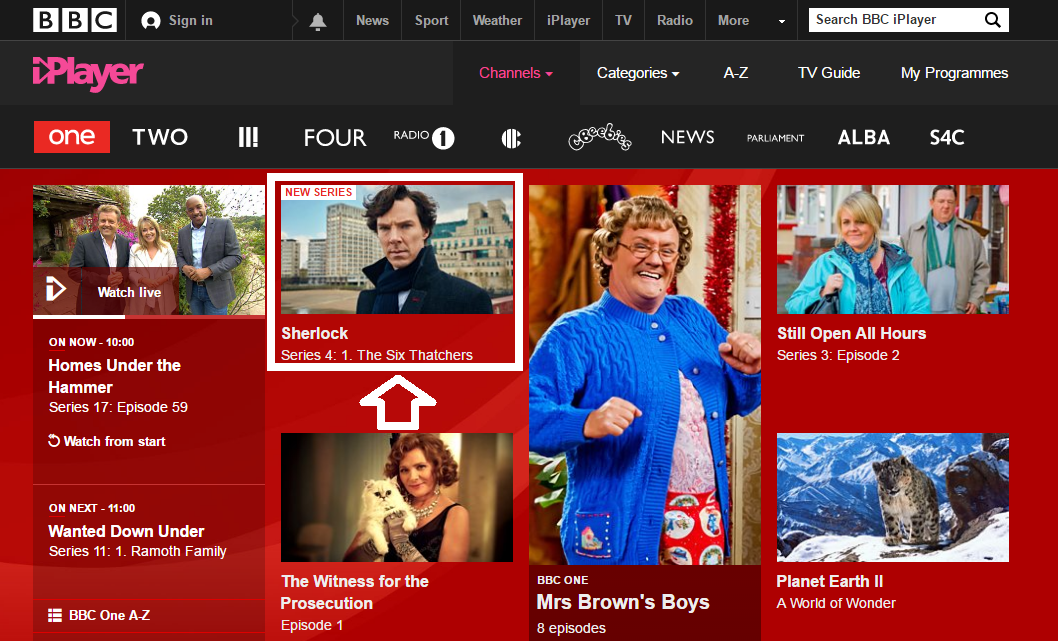The height and width of the screenshot is (641, 1058).
Task: Open The Witness for the Prosecution thumbnail
Action: tap(397, 497)
